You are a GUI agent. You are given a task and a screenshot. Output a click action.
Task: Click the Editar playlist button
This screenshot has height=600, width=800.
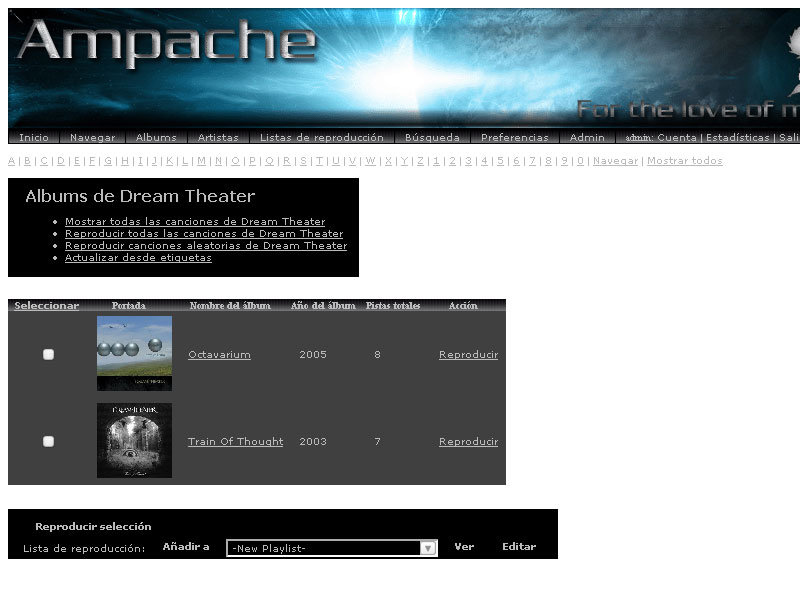(x=519, y=547)
